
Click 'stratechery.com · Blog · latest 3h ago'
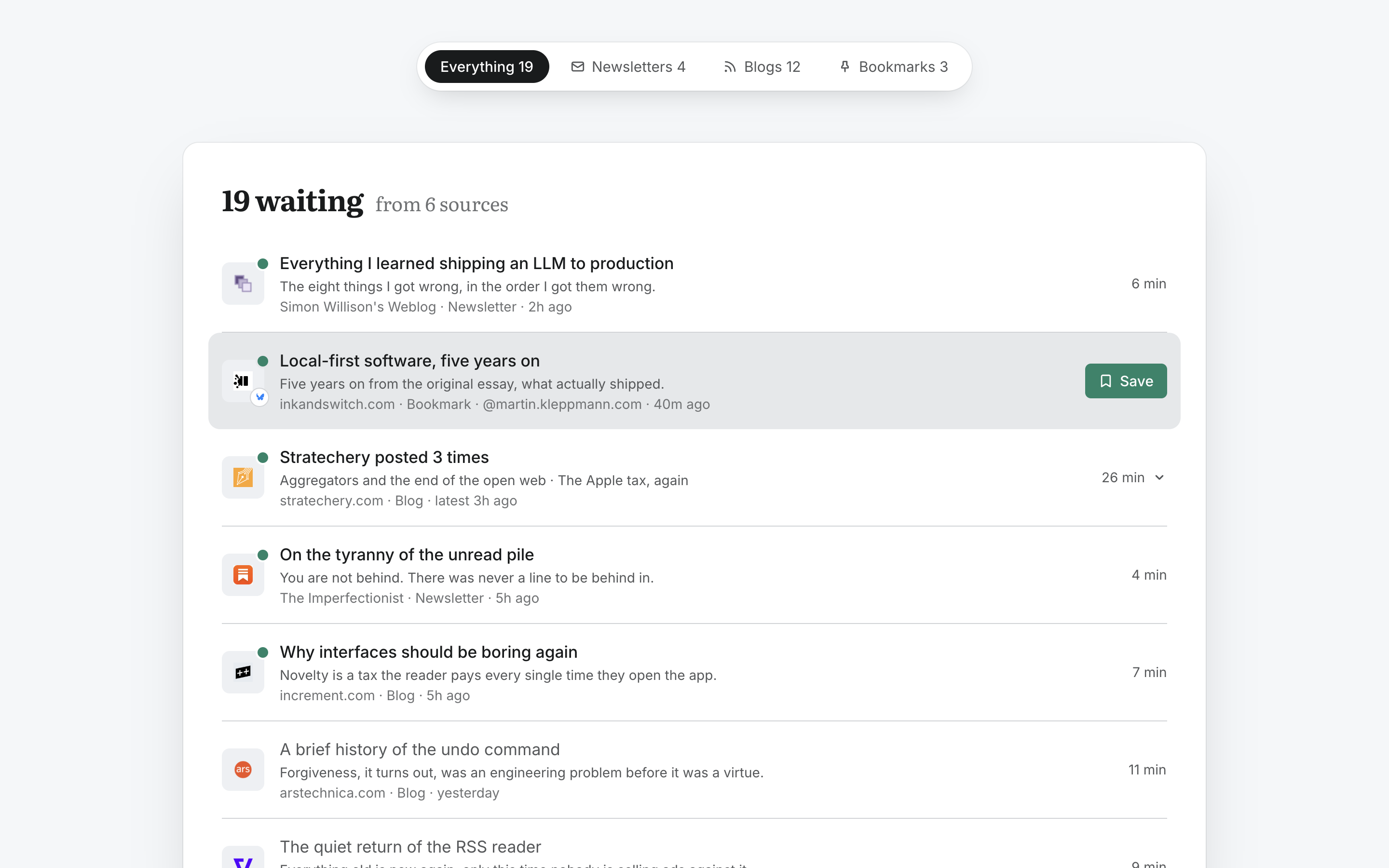398,501
